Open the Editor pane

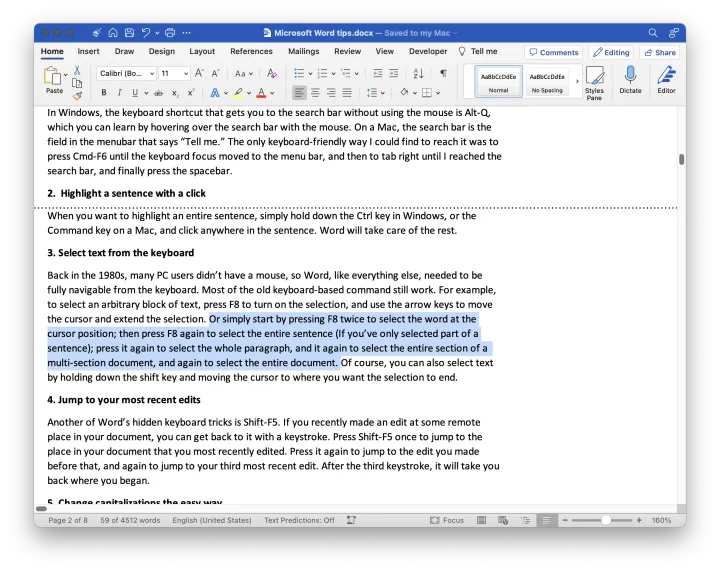[666, 80]
